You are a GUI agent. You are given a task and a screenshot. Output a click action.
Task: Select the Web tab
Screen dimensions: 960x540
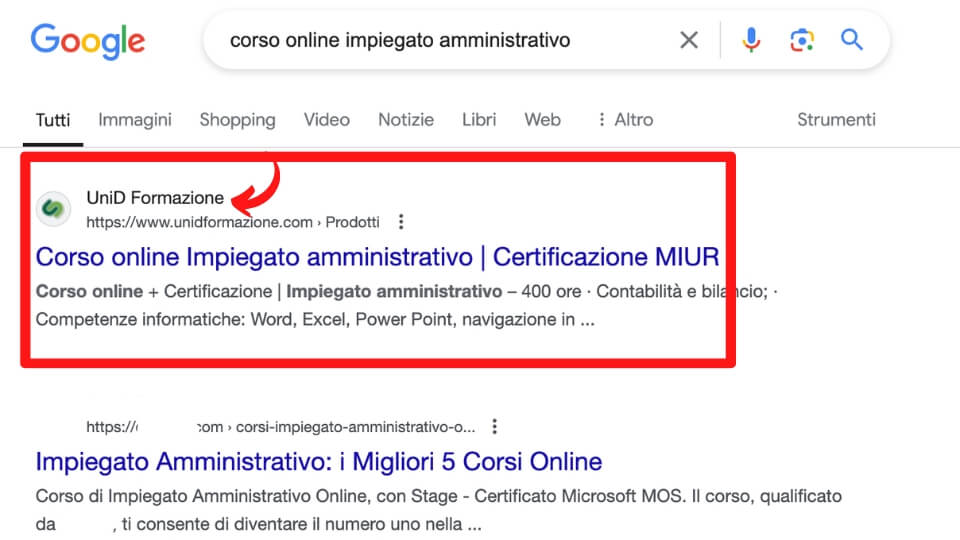[x=542, y=120]
